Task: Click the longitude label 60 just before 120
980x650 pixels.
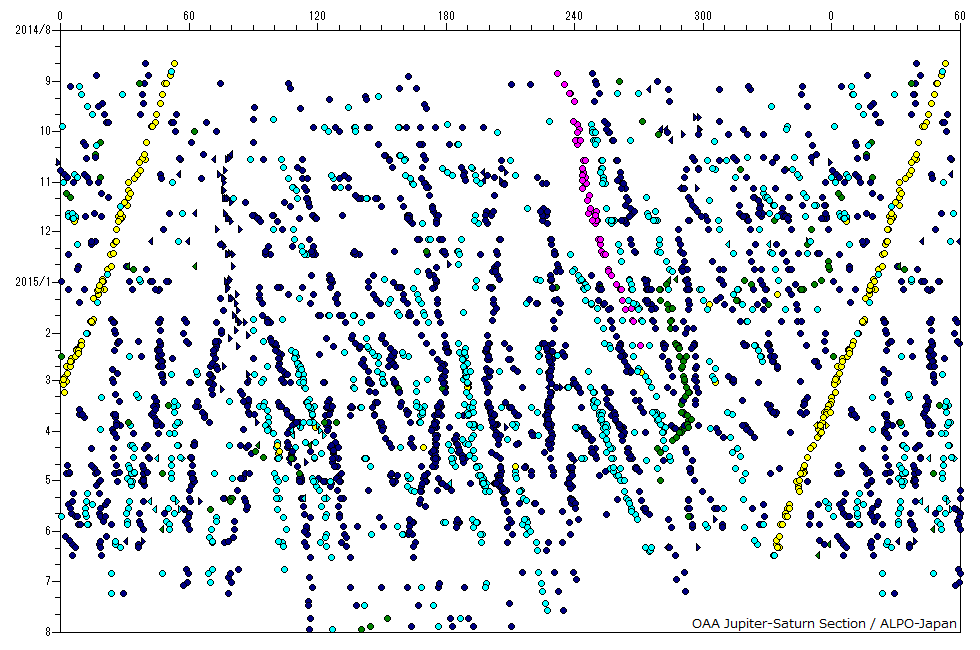Action: point(189,16)
